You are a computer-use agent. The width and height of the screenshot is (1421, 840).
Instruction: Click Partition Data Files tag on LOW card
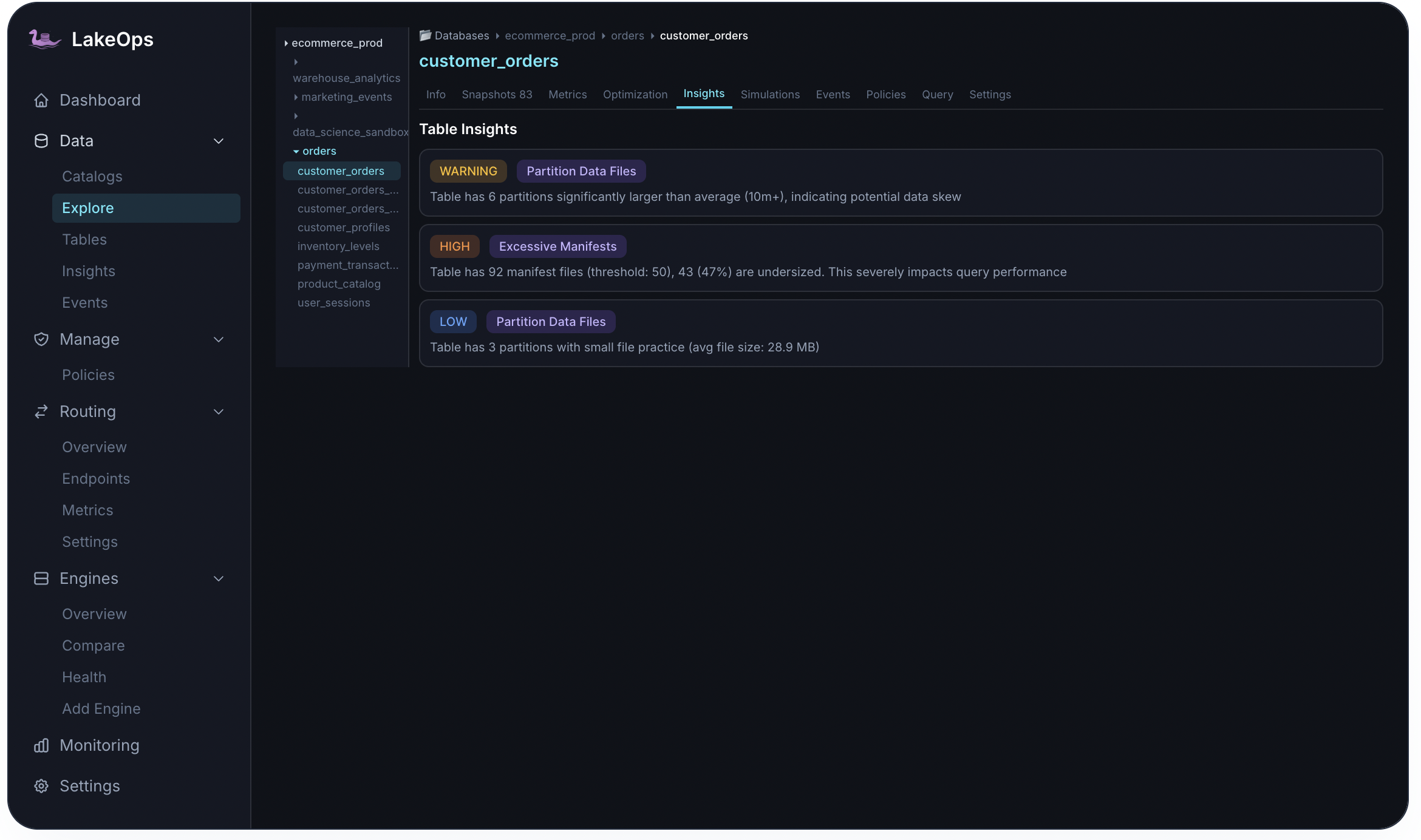point(551,322)
